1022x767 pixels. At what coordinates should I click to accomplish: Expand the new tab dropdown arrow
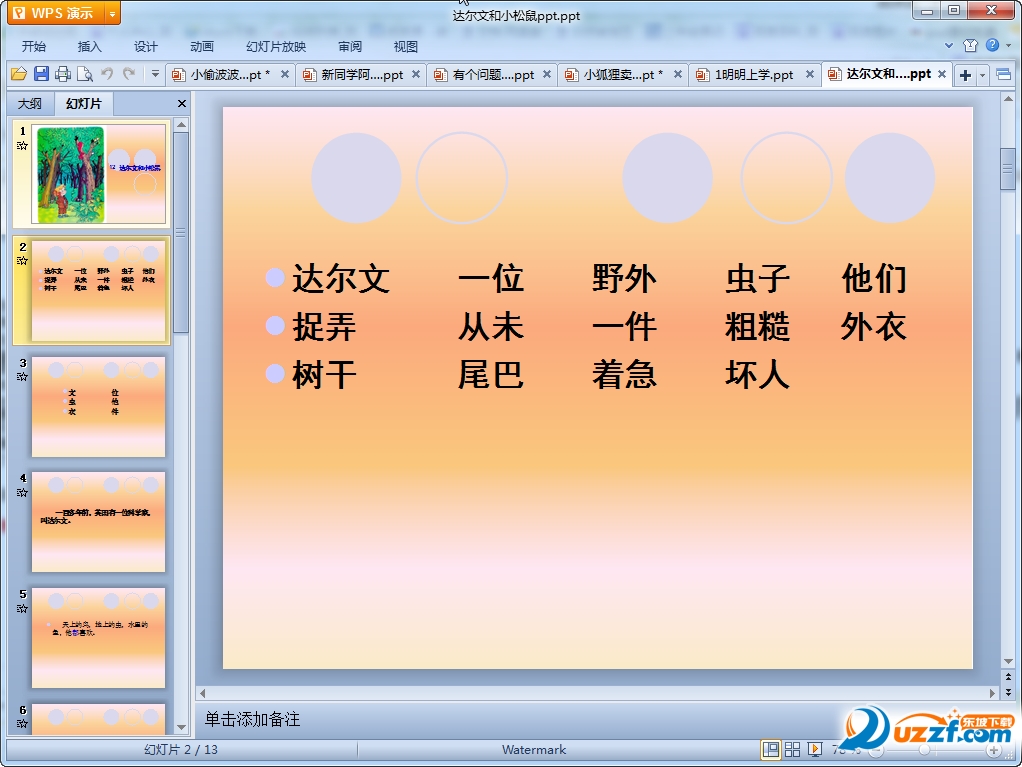[982, 76]
